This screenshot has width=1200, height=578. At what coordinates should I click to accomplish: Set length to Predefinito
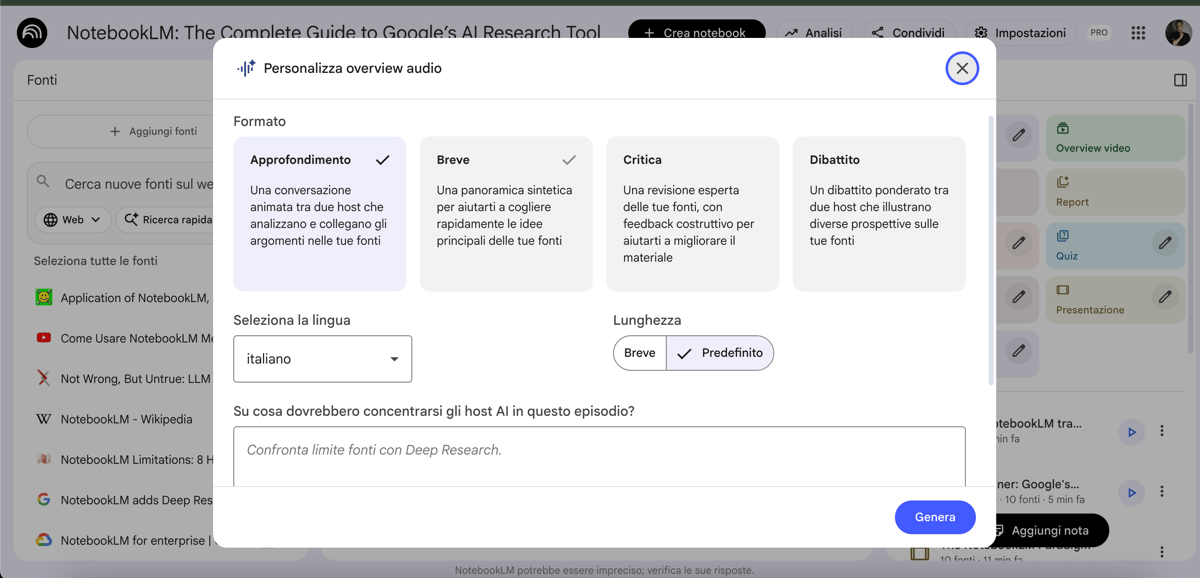pyautogui.click(x=720, y=353)
